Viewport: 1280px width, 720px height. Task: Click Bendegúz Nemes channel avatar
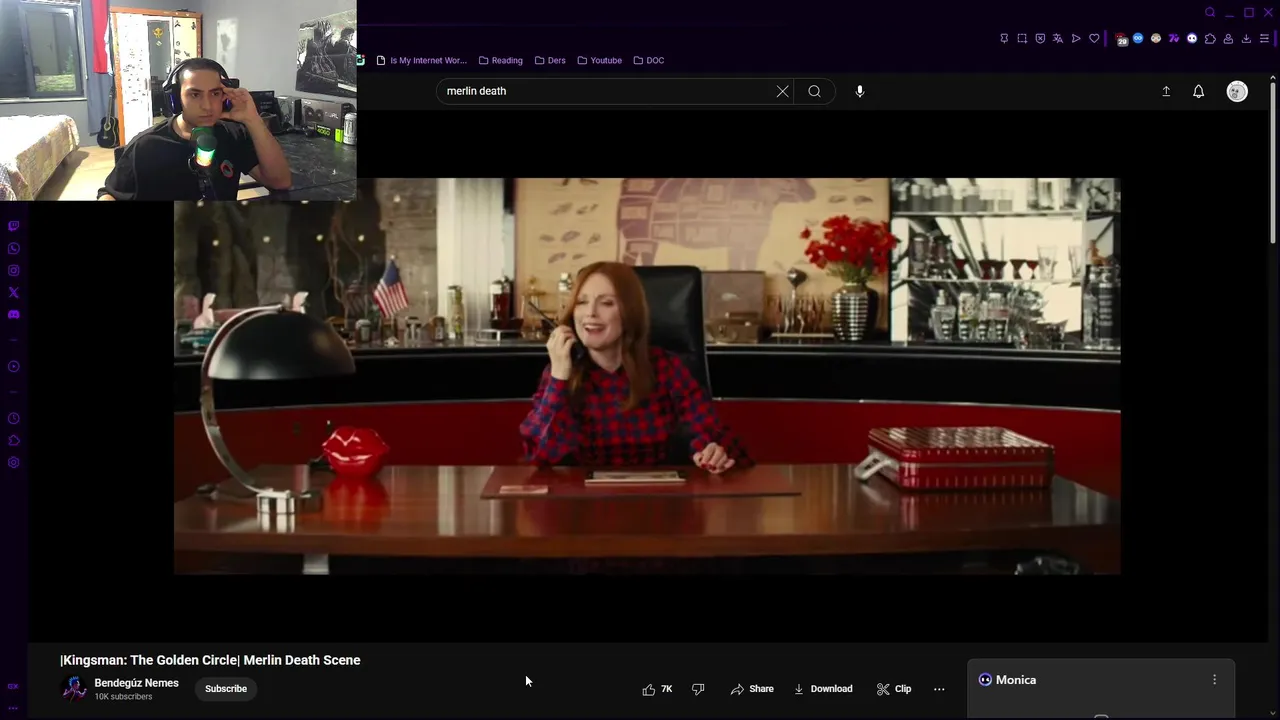pos(74,689)
